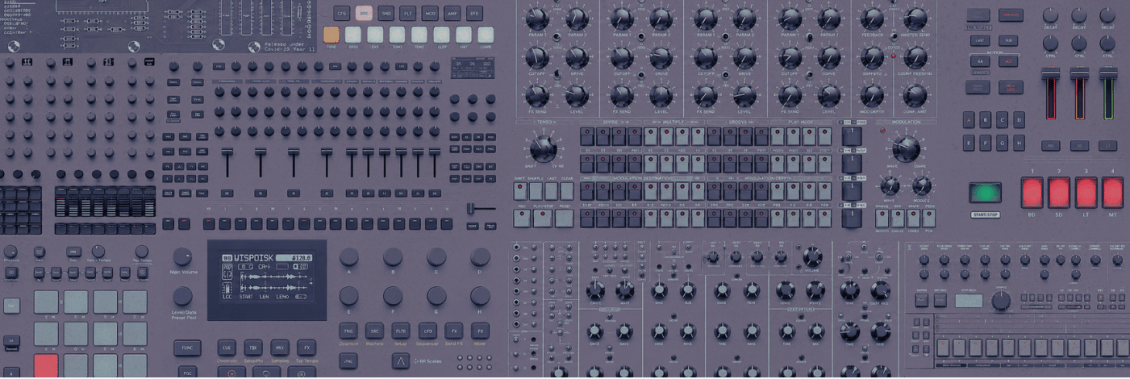Viewport: 1130px width, 379px height.
Task: Click the CUE button above Chromatic
Action: pyautogui.click(x=226, y=346)
